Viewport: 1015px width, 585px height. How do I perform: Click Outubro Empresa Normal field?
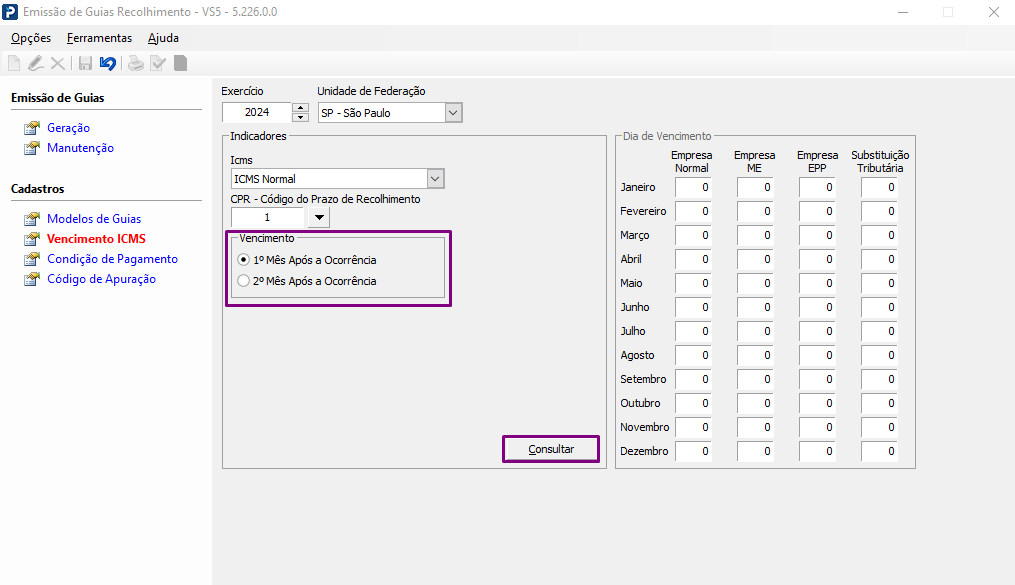tap(693, 403)
